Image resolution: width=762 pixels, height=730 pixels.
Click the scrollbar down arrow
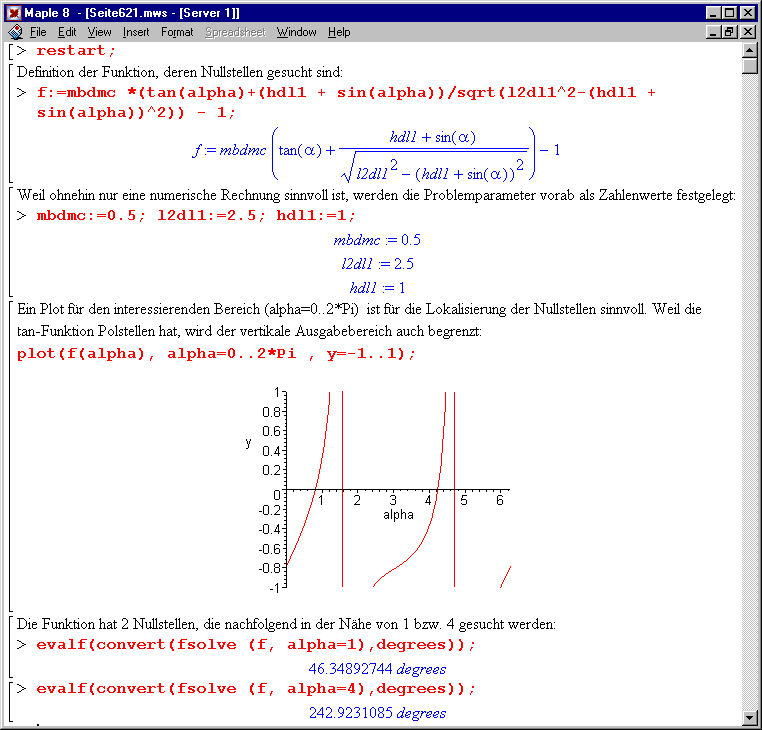[x=750, y=716]
